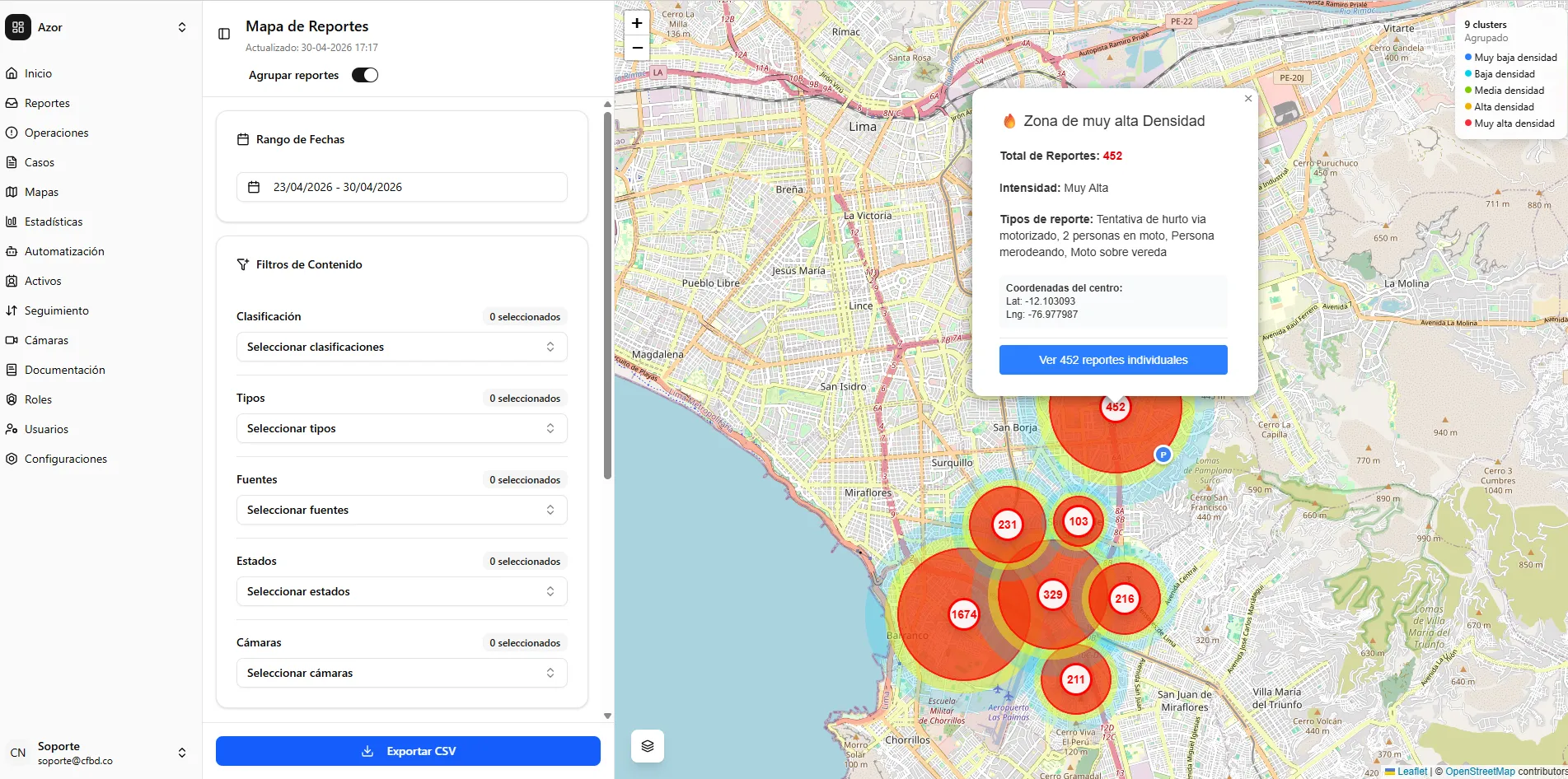Viewport: 1568px width, 779px height.
Task: Click Muy alta densidad red legend dot
Action: coord(1468,124)
